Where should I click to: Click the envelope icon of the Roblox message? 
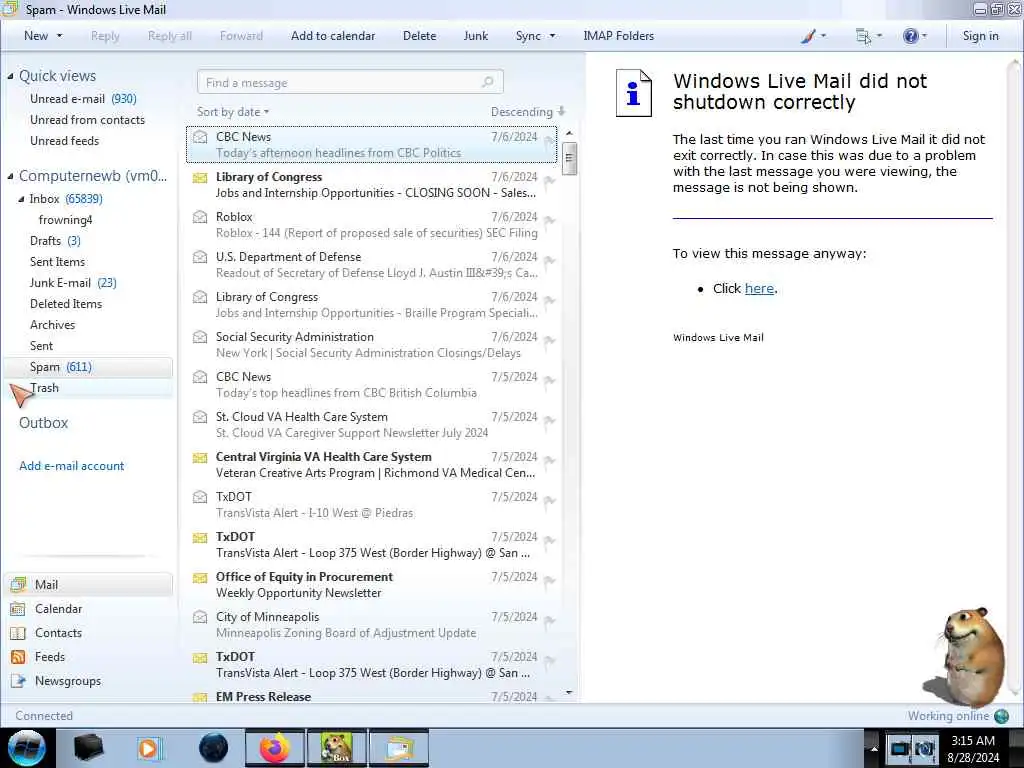click(200, 217)
